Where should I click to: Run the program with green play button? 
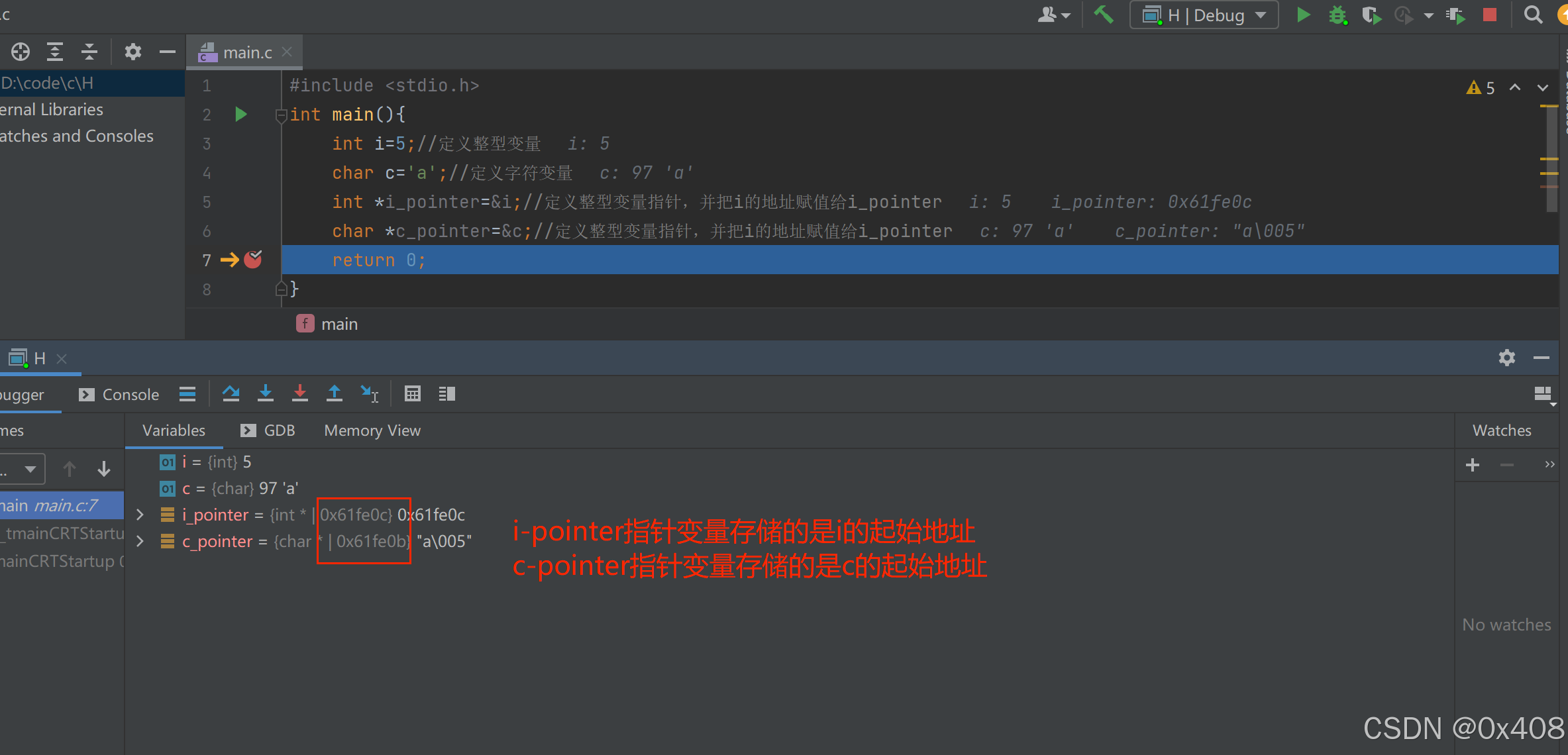pos(1303,15)
